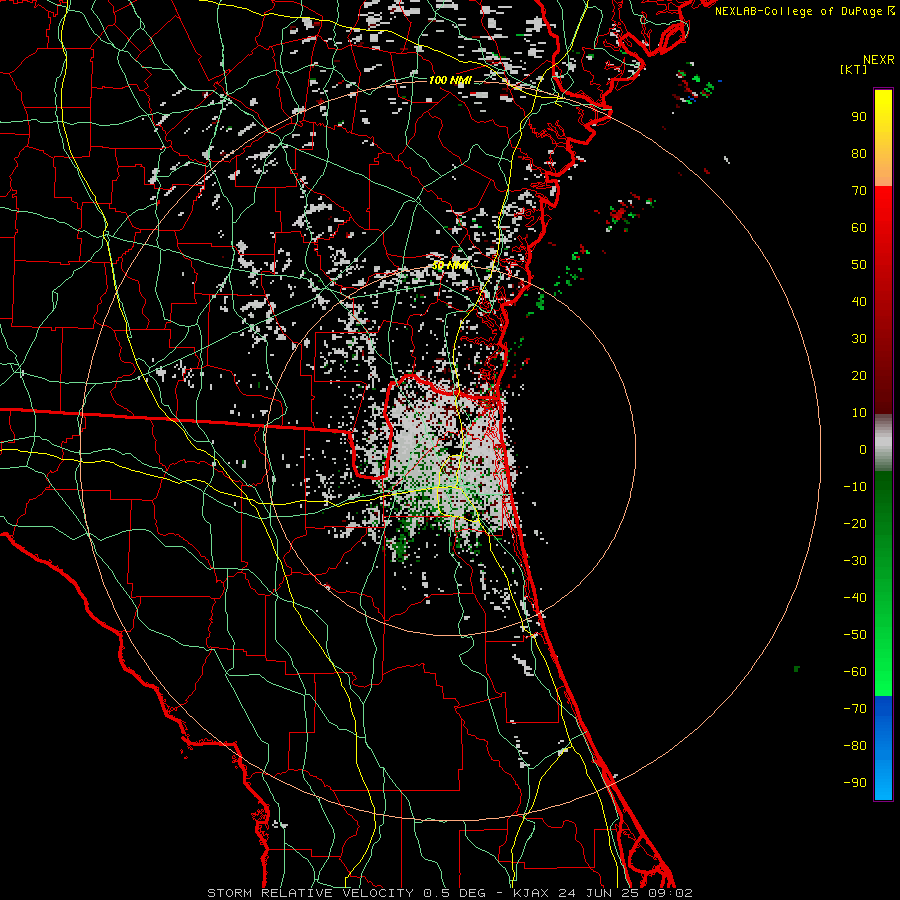
Task: Click the 50 NMI range ring label
Action: pyautogui.click(x=450, y=265)
